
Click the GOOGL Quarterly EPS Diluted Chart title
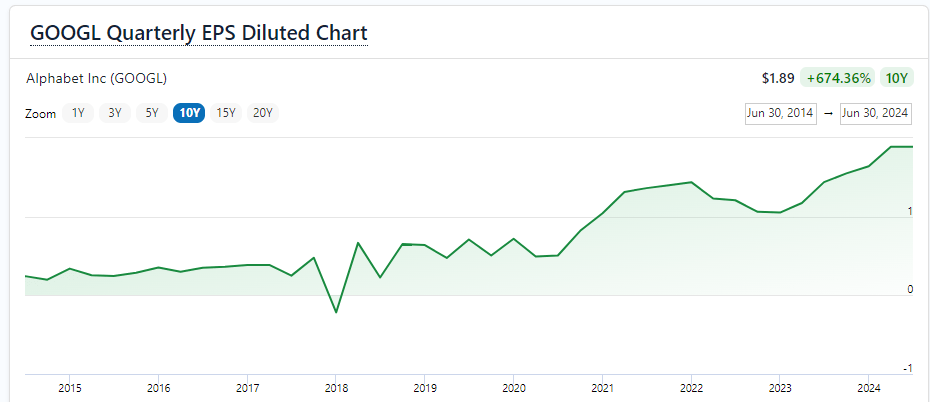(x=199, y=32)
